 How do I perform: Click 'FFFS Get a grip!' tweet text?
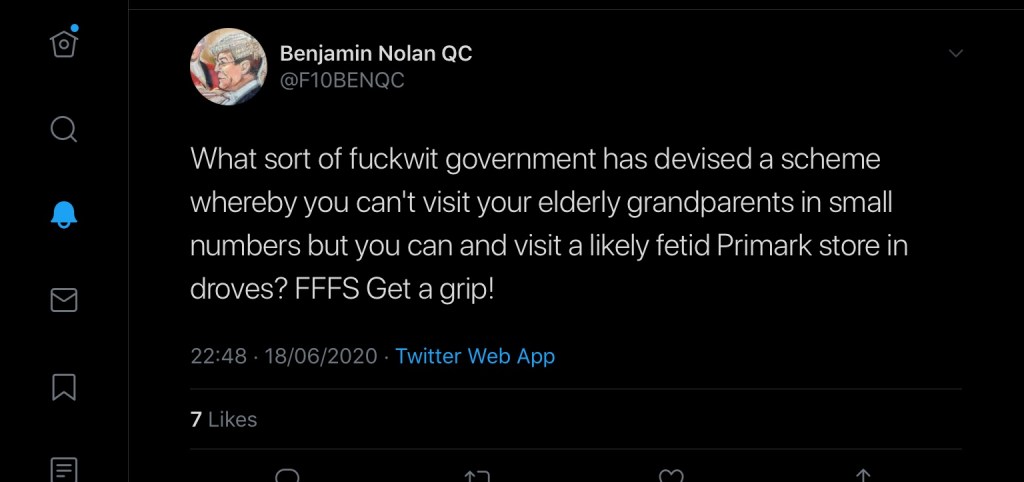[398, 289]
